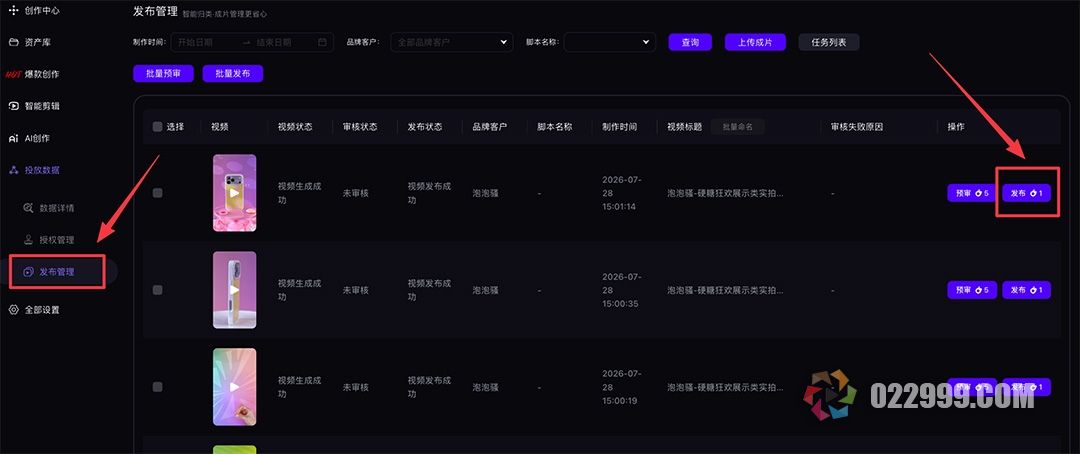The height and width of the screenshot is (454, 1080).
Task: Open the 资产库 folder icon
Action: [x=14, y=42]
